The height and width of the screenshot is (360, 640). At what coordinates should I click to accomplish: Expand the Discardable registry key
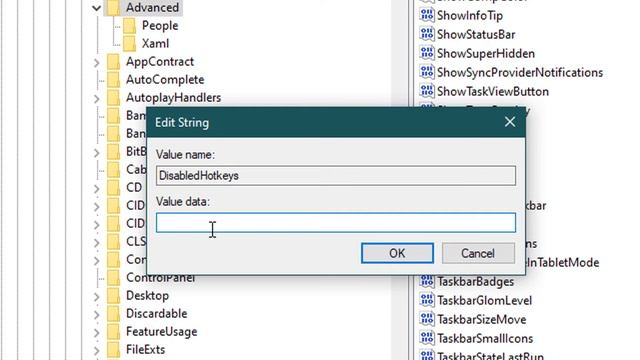point(96,314)
